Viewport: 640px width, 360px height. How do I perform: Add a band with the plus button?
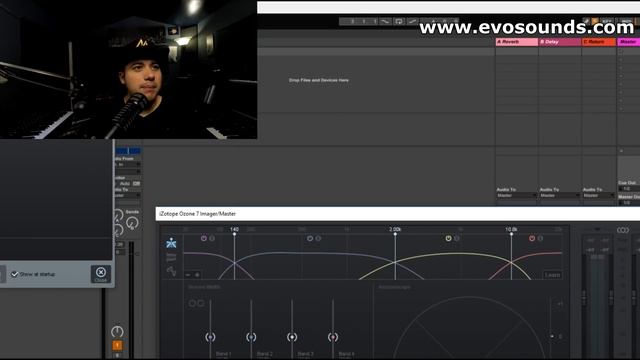coord(197,275)
